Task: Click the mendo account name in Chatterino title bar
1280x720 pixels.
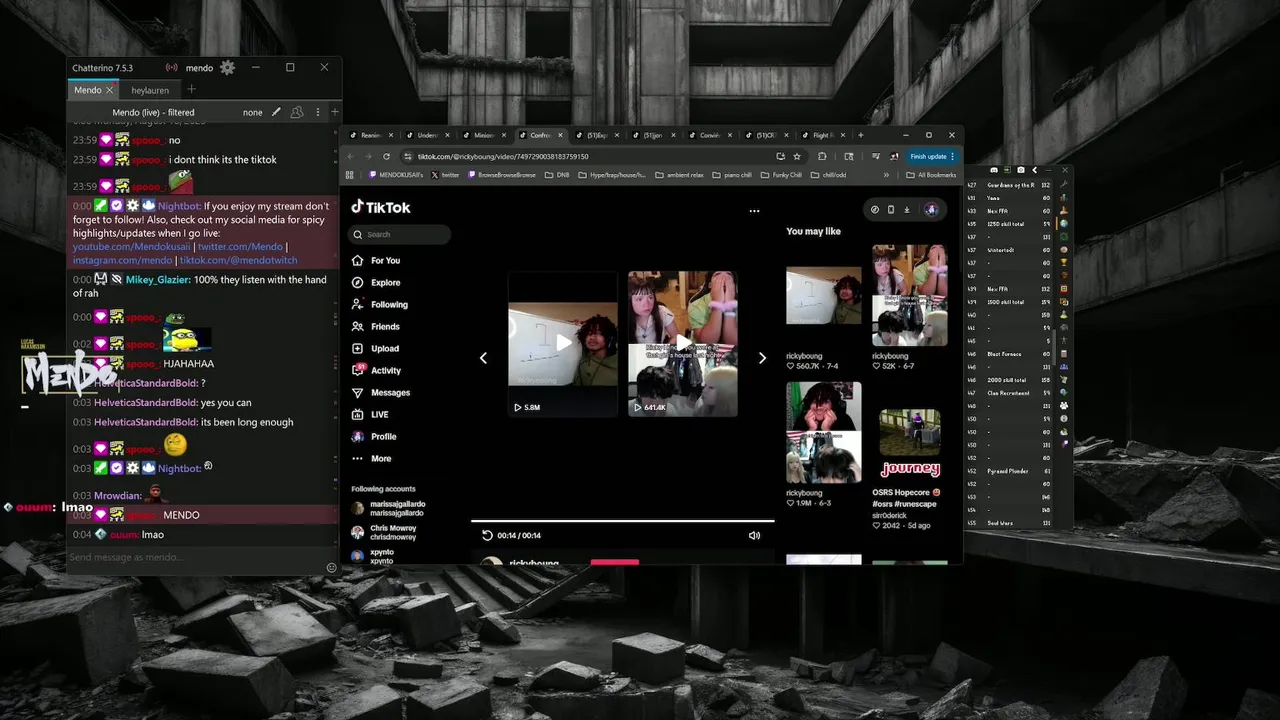Action: 199,68
